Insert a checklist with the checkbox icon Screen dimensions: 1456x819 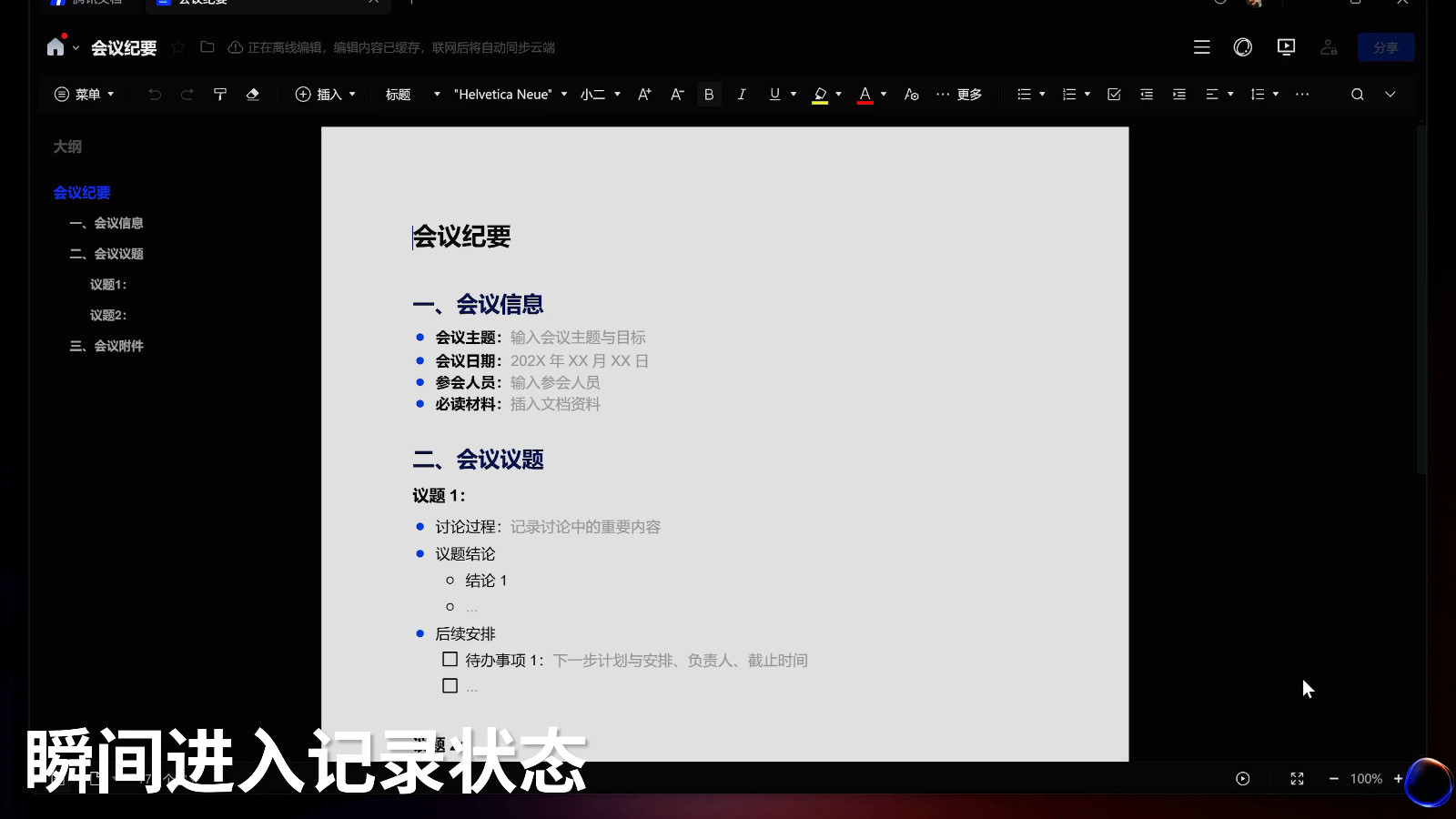[x=1114, y=95]
